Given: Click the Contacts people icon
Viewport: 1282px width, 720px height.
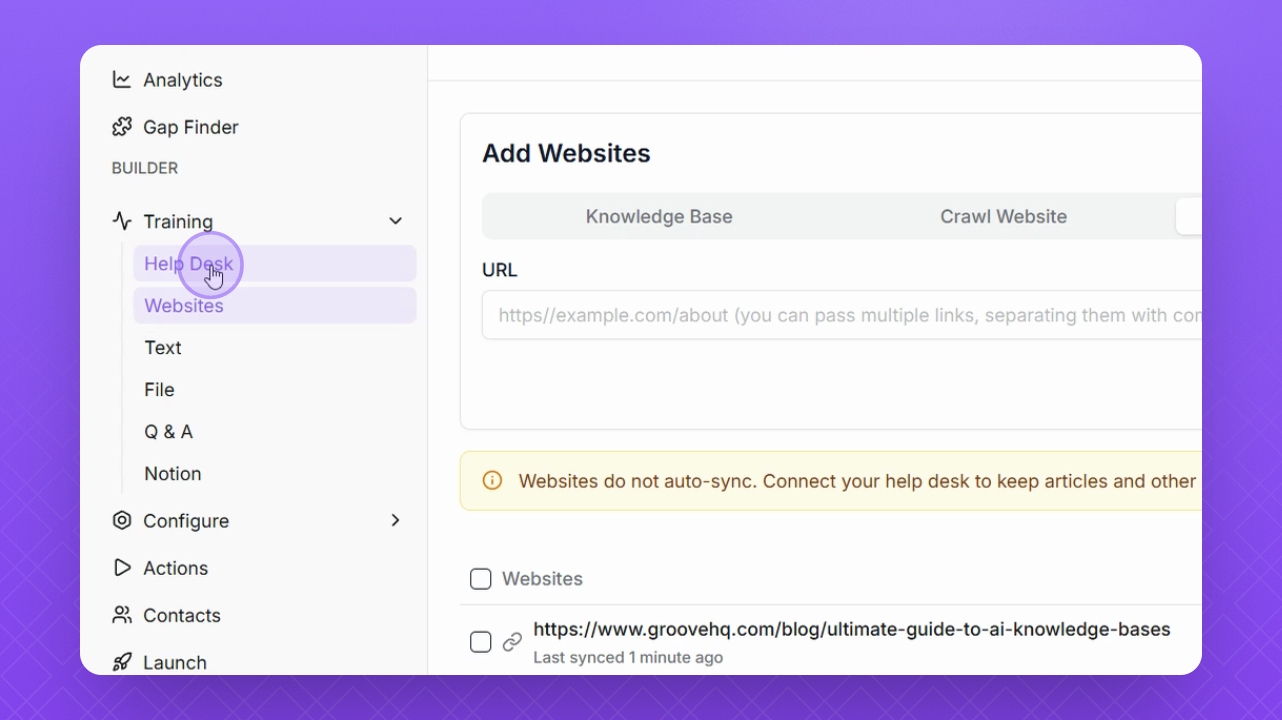Looking at the screenshot, I should pyautogui.click(x=122, y=615).
